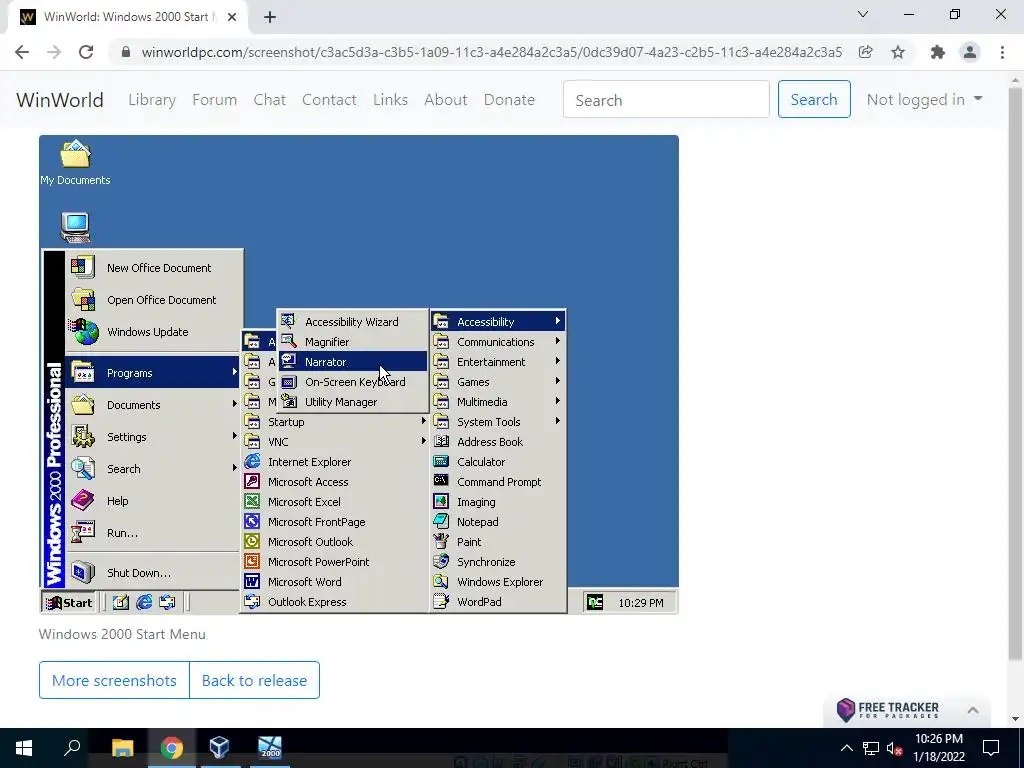Click the Open Office Document icon

83,299
